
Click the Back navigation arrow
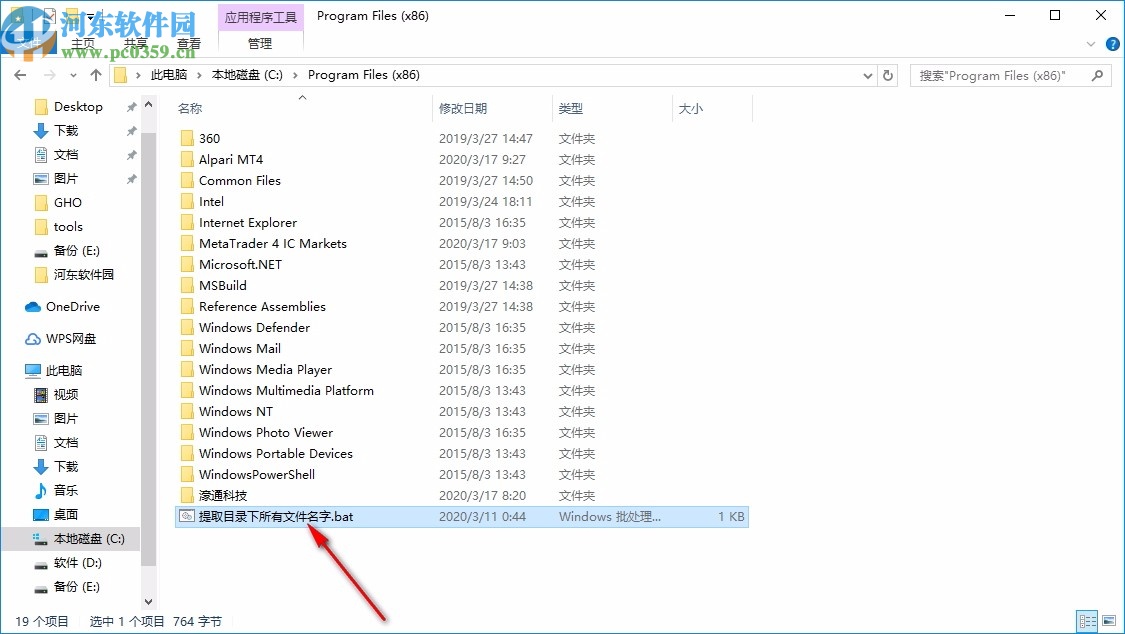point(20,74)
